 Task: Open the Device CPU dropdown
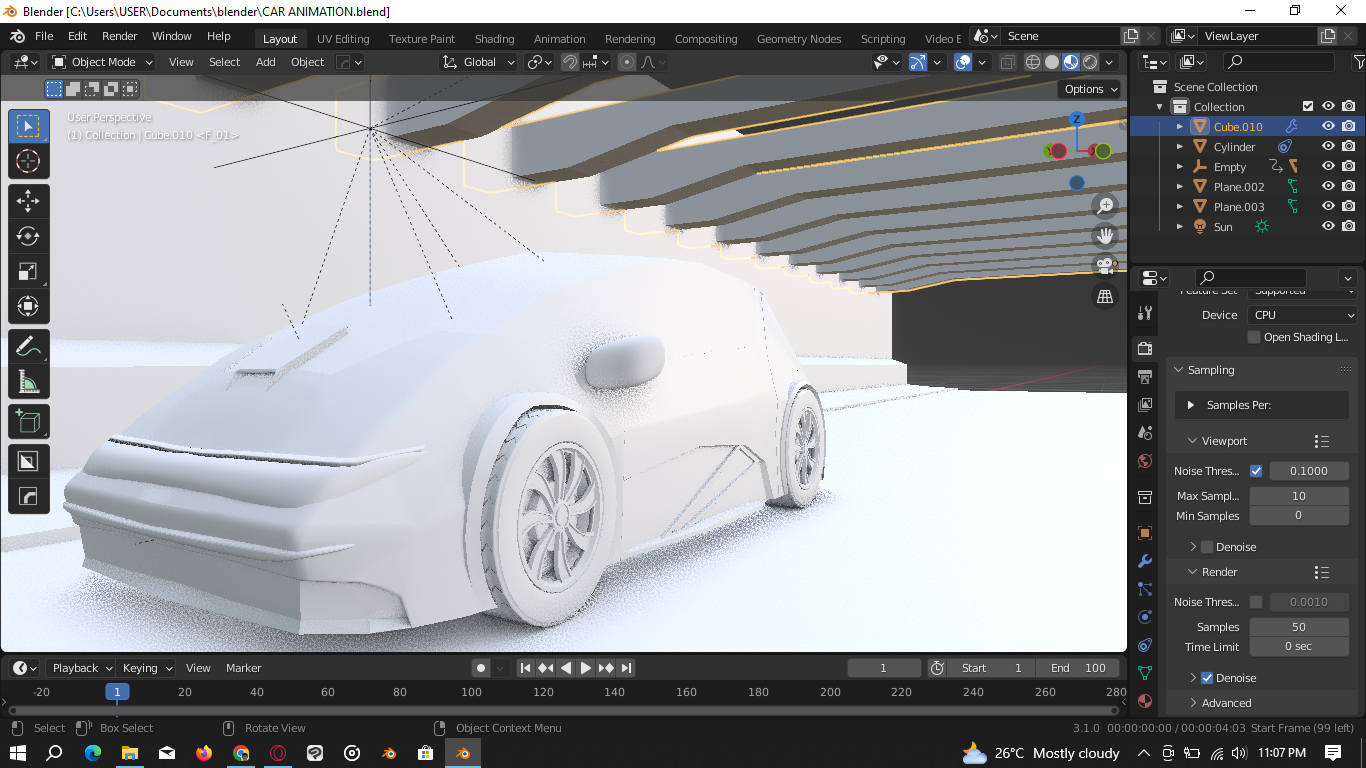coord(1302,315)
